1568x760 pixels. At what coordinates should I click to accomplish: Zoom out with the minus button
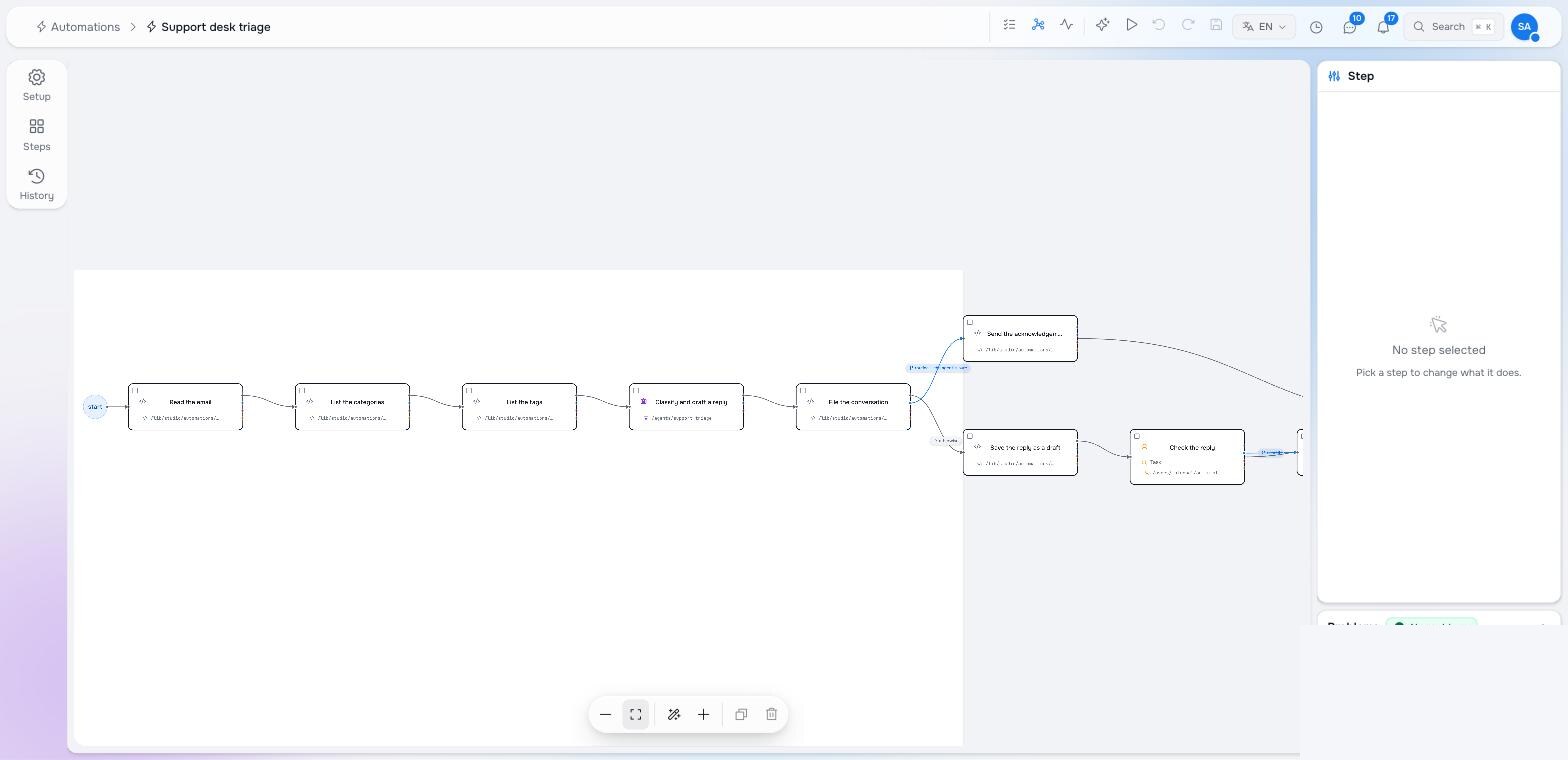pos(606,714)
